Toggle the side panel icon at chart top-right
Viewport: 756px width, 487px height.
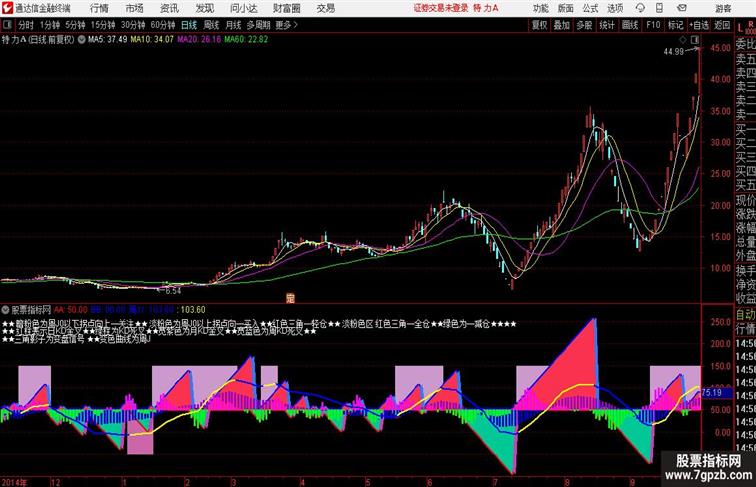pos(695,40)
